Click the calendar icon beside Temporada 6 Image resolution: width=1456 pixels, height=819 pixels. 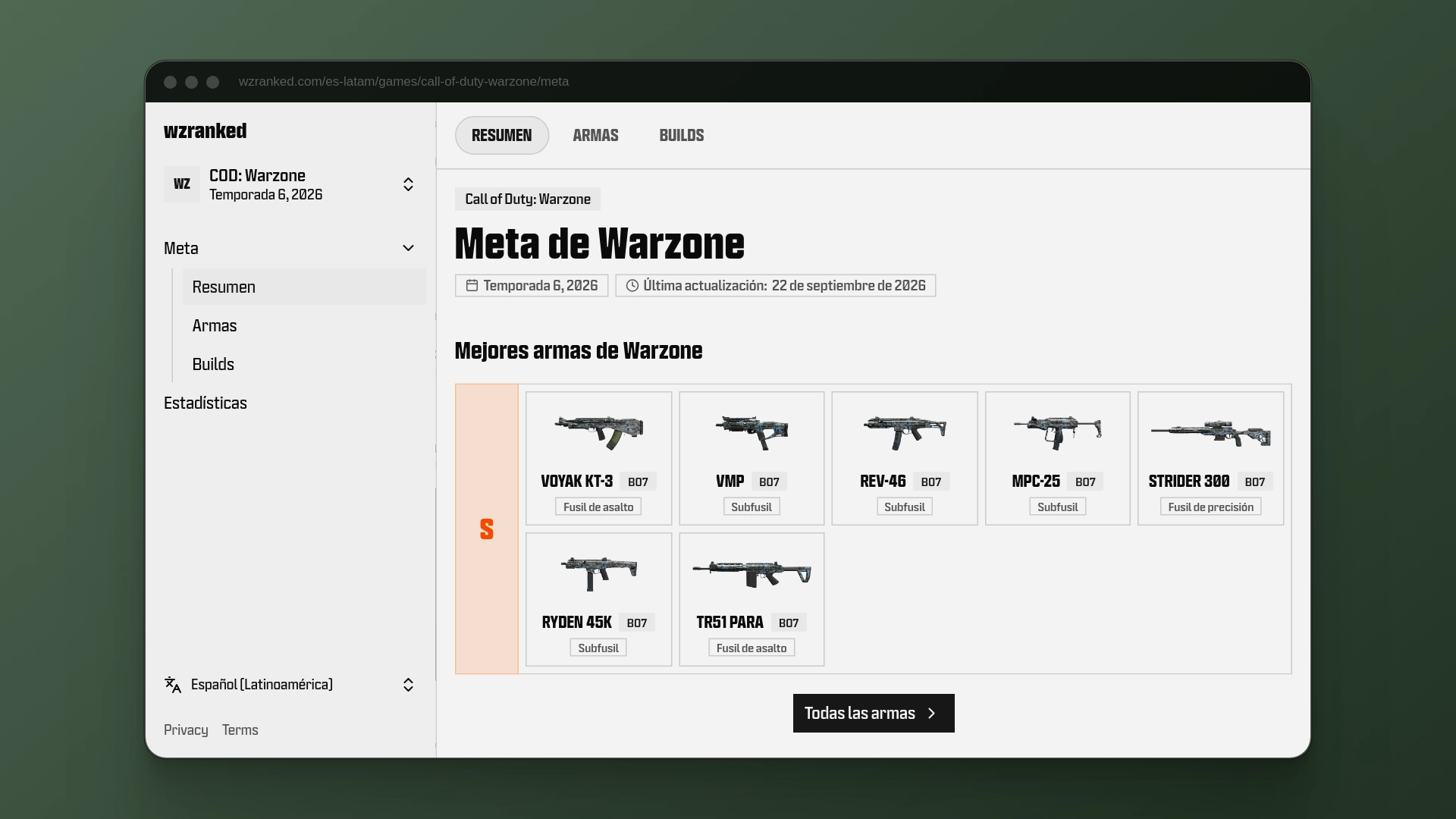coord(472,285)
